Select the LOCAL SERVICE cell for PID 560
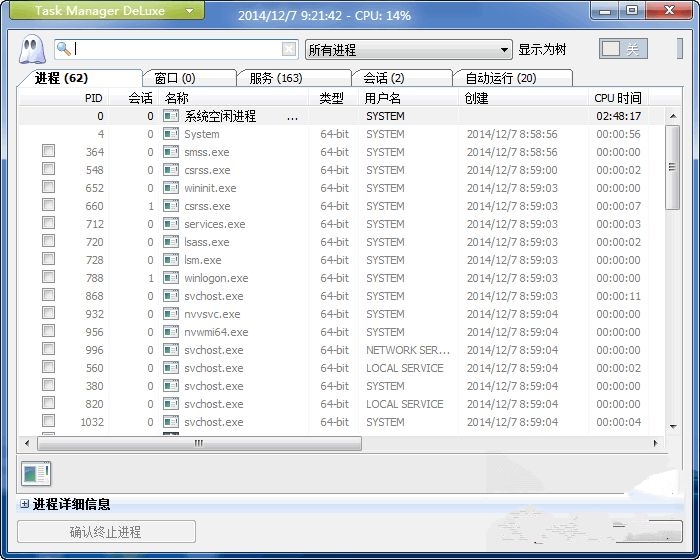Screen dimensions: 700x560 [x=404, y=368]
